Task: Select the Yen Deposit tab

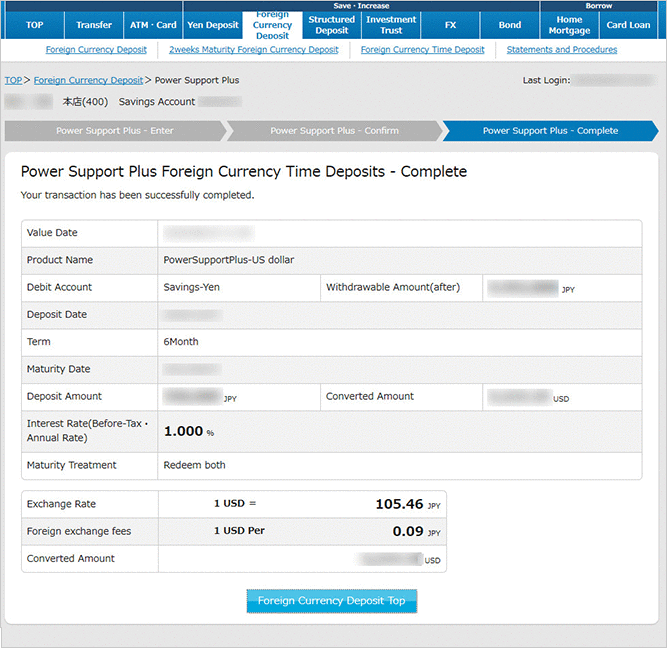Action: coord(213,25)
